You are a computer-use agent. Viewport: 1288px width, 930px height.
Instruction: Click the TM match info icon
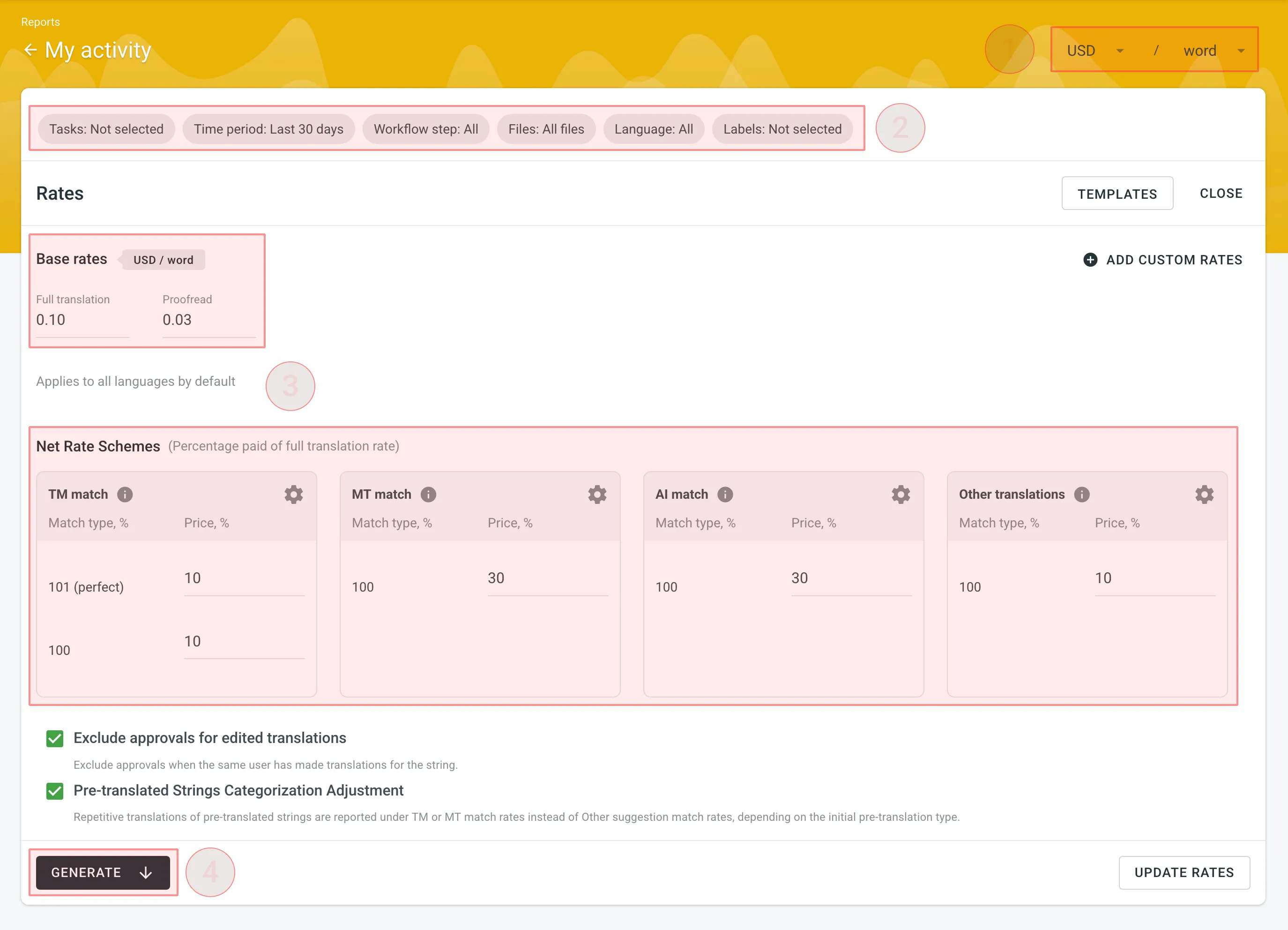point(125,494)
